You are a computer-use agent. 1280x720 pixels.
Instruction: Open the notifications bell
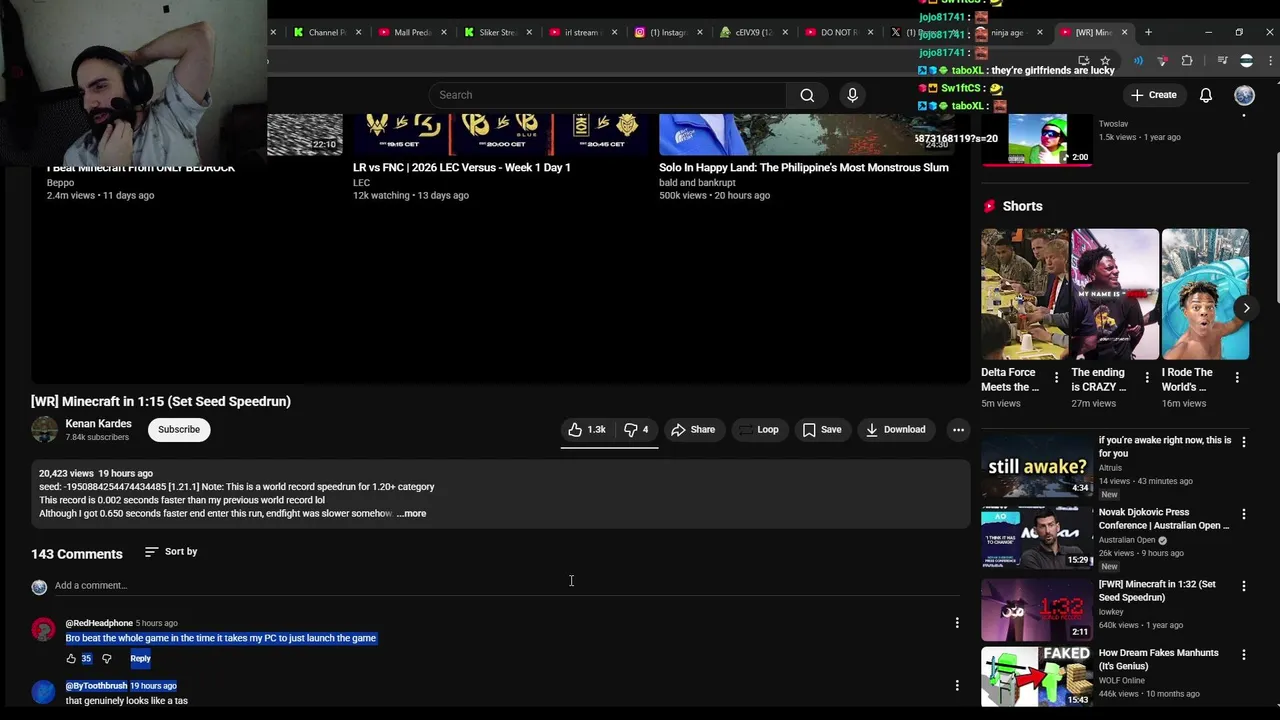coord(1206,95)
